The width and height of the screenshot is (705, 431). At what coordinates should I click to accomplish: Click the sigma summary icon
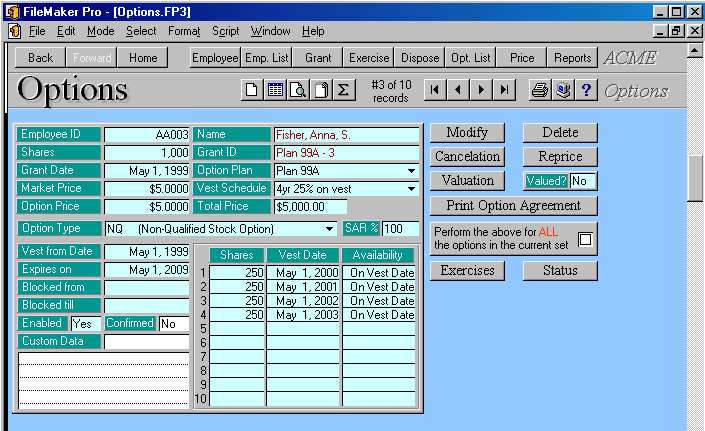344,90
